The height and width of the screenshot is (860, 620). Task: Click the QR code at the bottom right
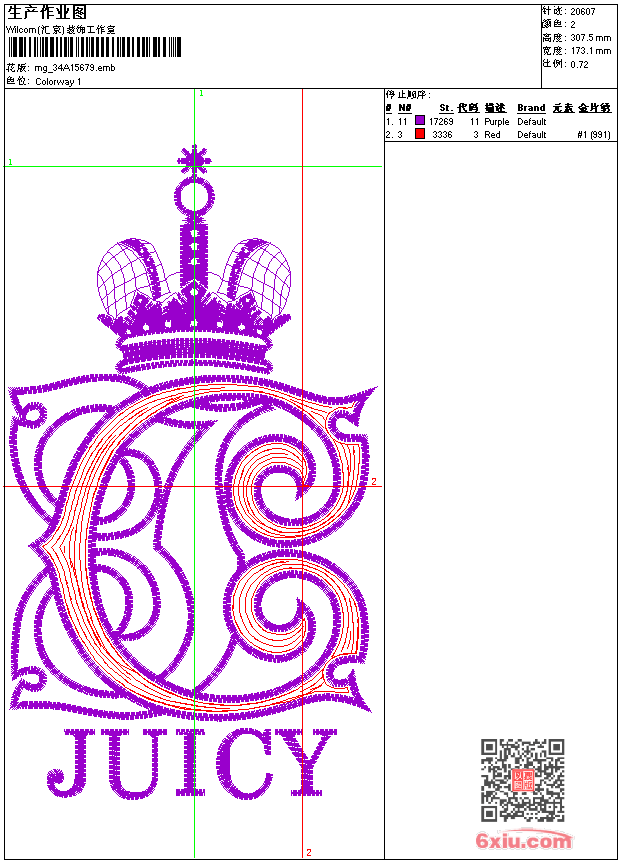pyautogui.click(x=523, y=780)
